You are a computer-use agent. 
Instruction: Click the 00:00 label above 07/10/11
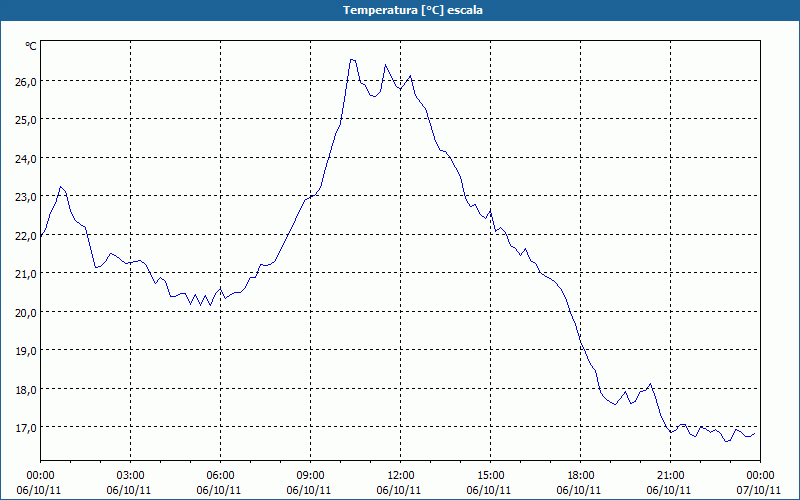[x=760, y=476]
